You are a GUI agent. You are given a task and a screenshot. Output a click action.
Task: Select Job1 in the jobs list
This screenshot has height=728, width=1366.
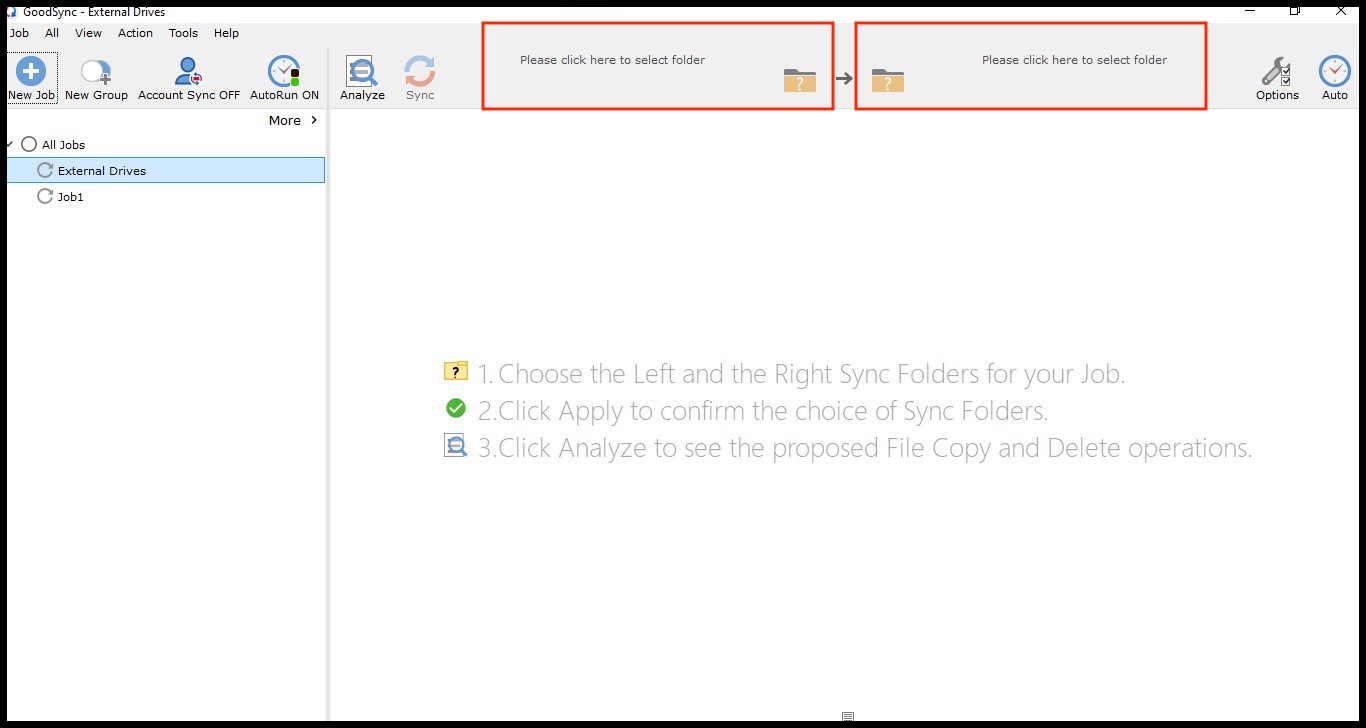point(70,197)
